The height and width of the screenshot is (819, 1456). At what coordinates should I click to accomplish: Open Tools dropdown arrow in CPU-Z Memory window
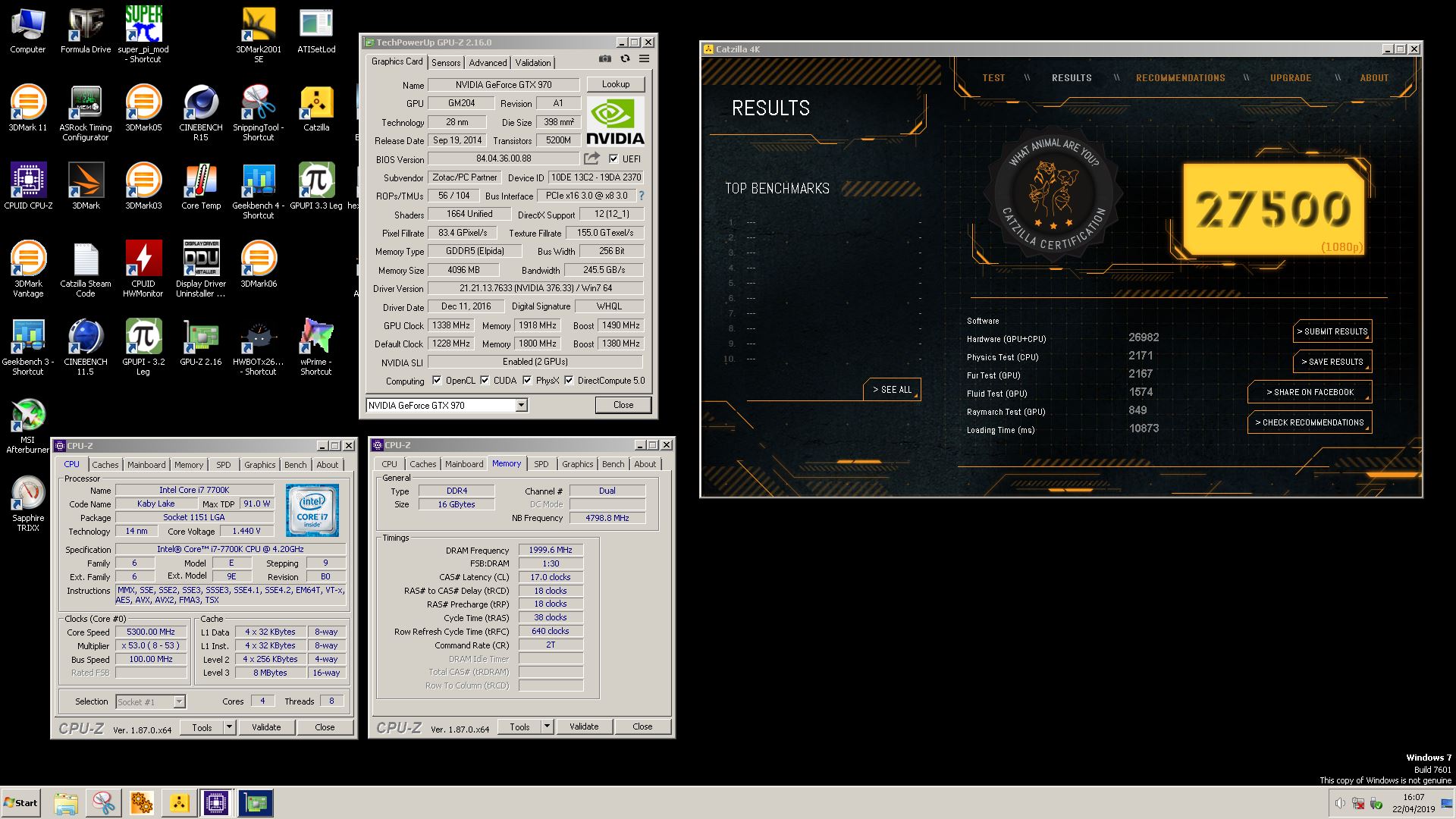tap(546, 726)
